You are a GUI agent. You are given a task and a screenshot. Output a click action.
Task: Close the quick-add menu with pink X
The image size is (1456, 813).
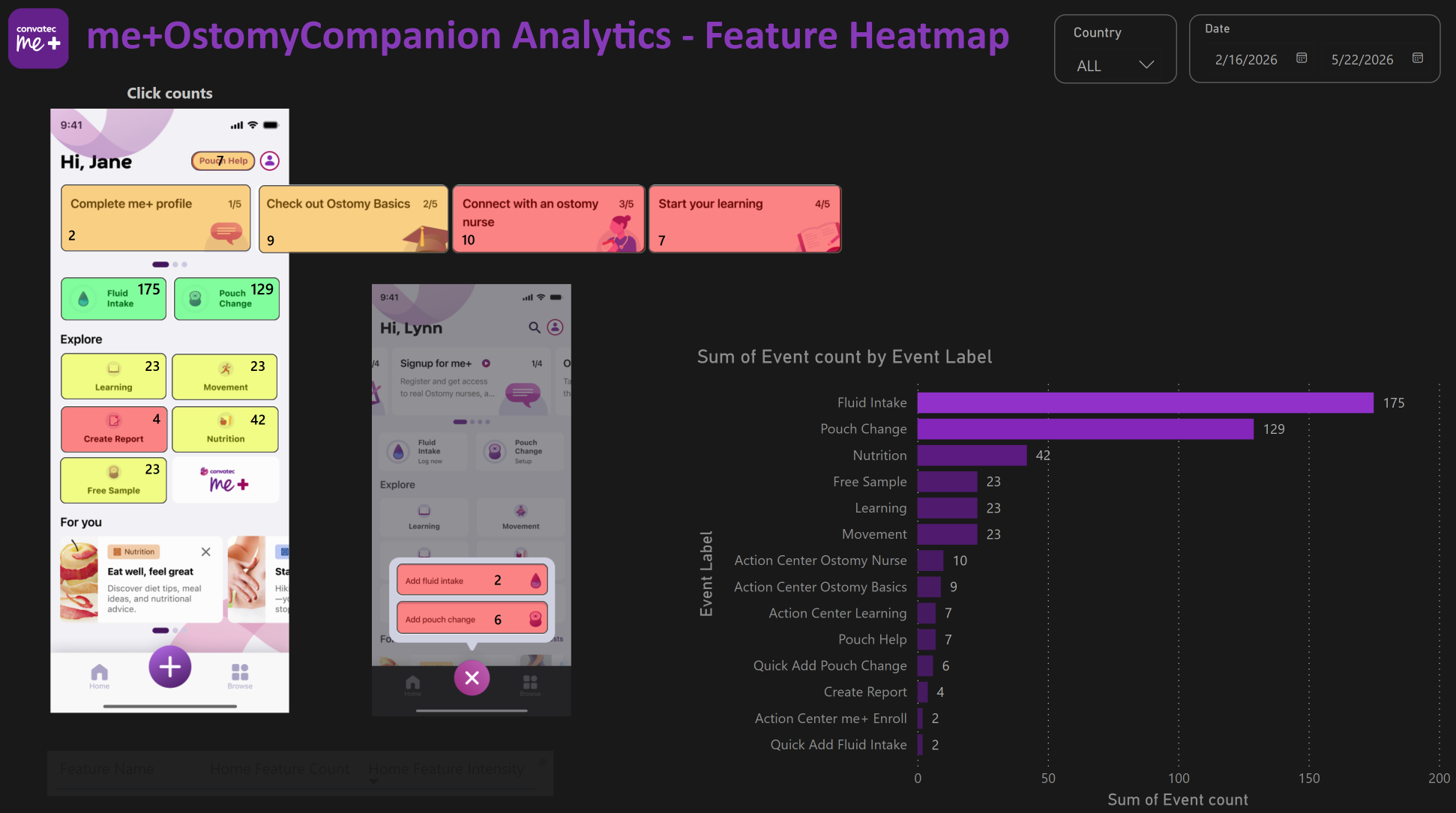point(472,678)
